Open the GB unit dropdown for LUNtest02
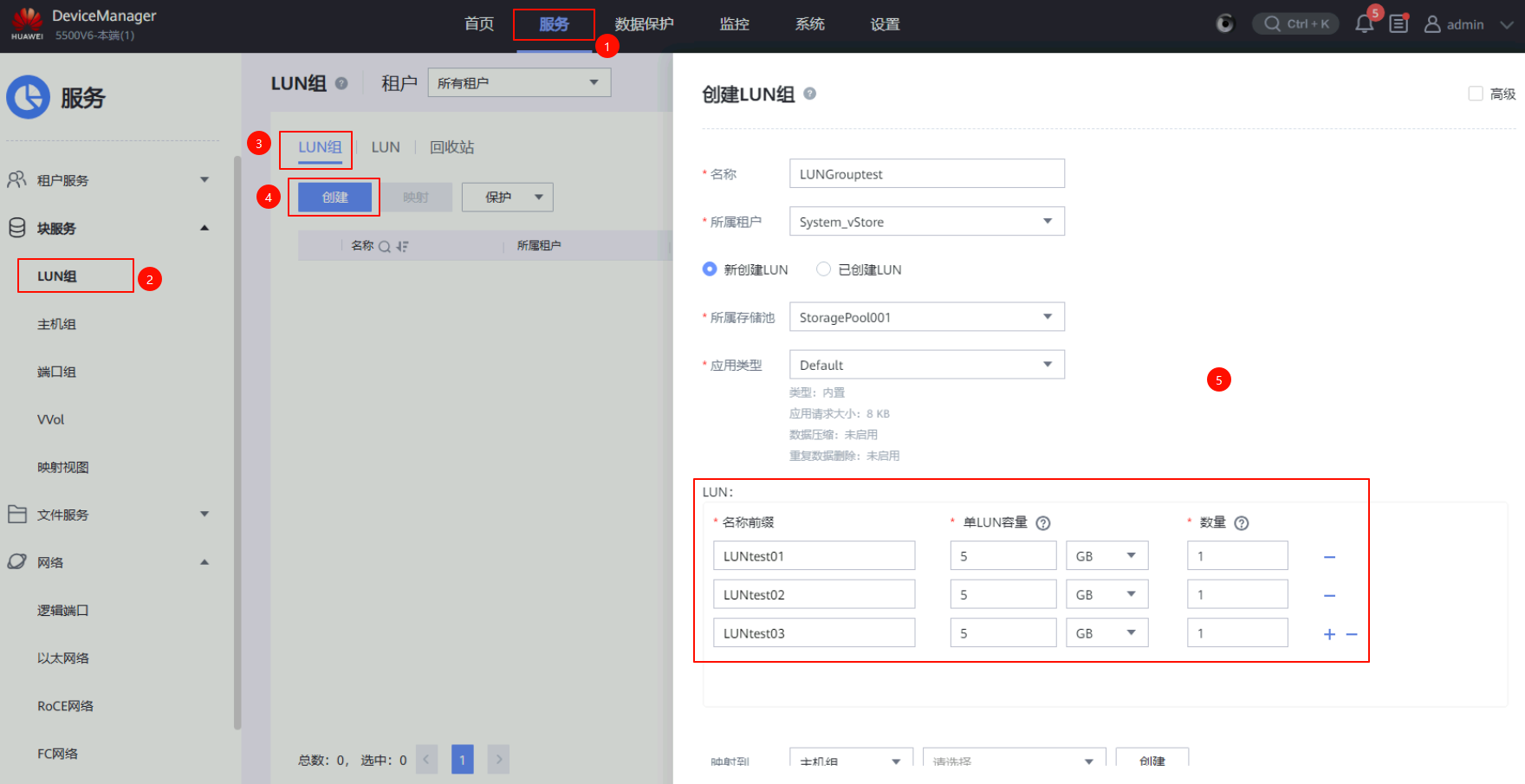1525x784 pixels. (x=1106, y=595)
